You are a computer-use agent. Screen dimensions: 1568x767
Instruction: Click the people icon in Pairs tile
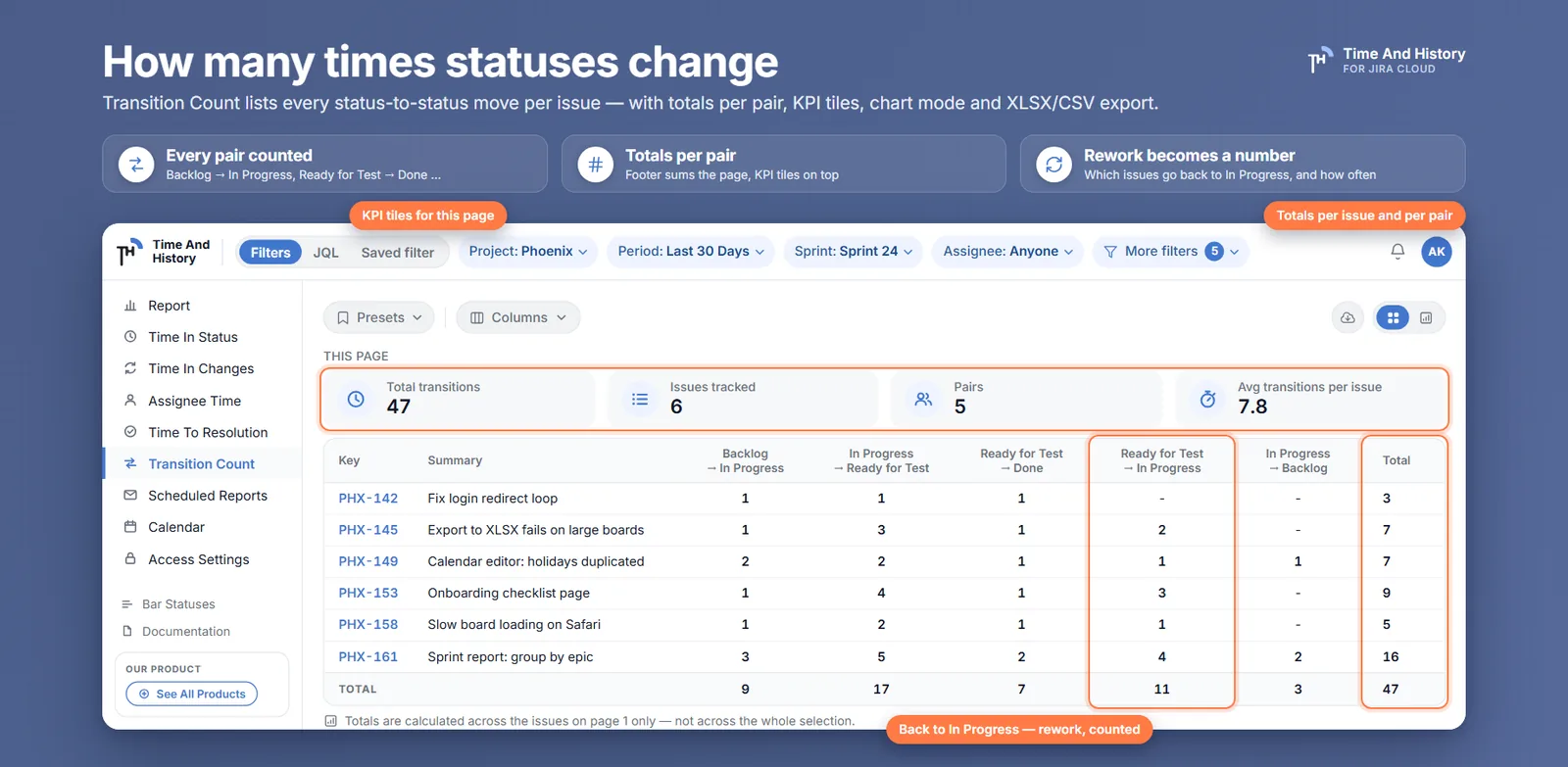pos(923,399)
